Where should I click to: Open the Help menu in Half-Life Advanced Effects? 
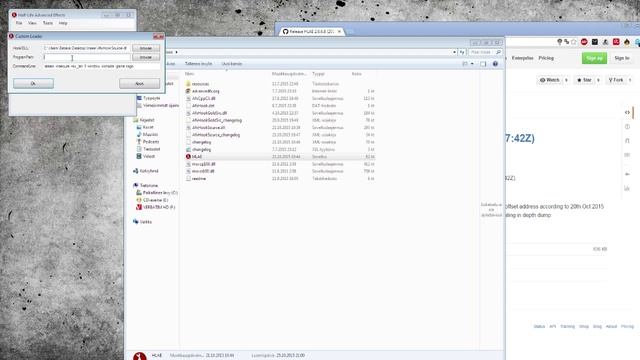(63, 23)
